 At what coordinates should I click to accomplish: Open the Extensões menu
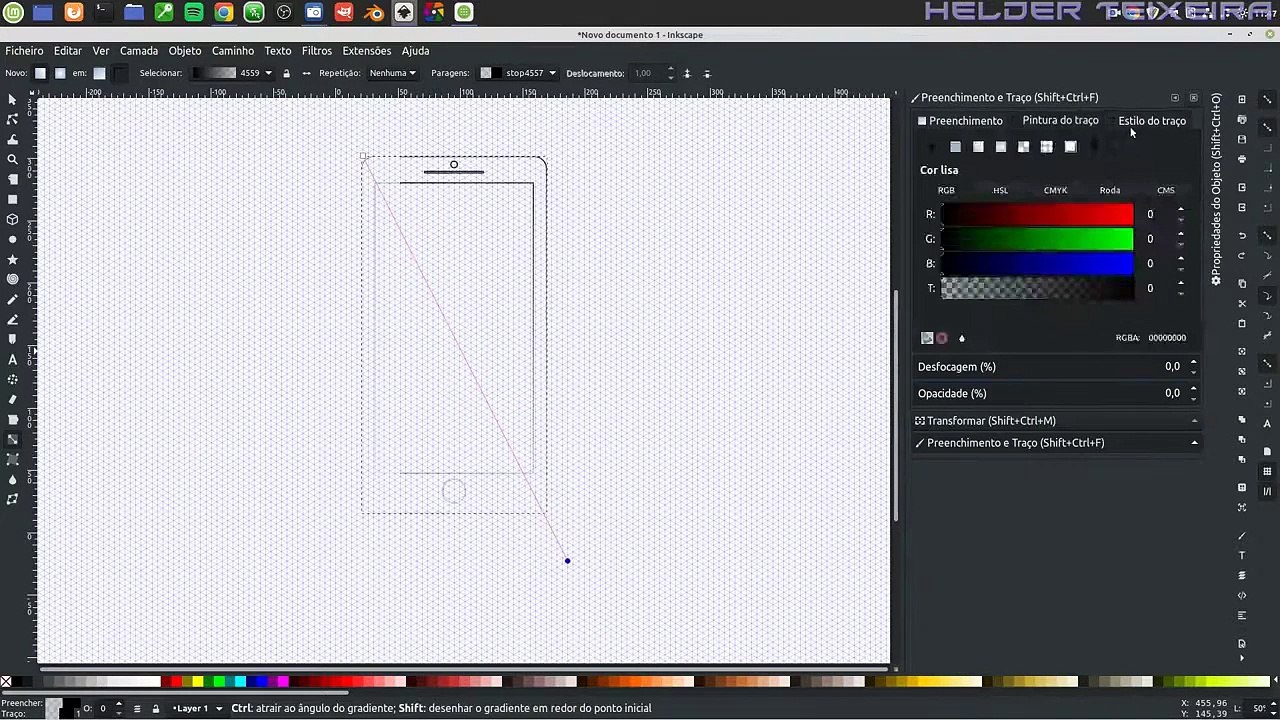(x=366, y=51)
